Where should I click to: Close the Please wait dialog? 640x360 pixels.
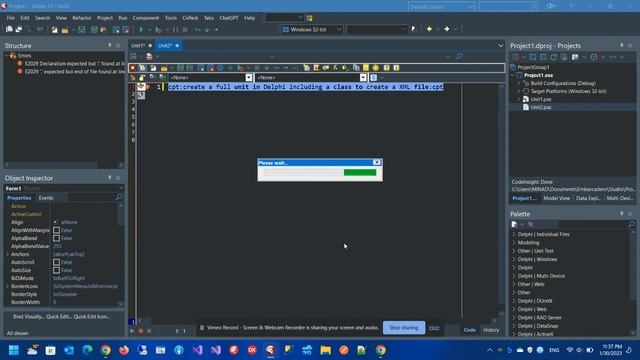tap(377, 162)
